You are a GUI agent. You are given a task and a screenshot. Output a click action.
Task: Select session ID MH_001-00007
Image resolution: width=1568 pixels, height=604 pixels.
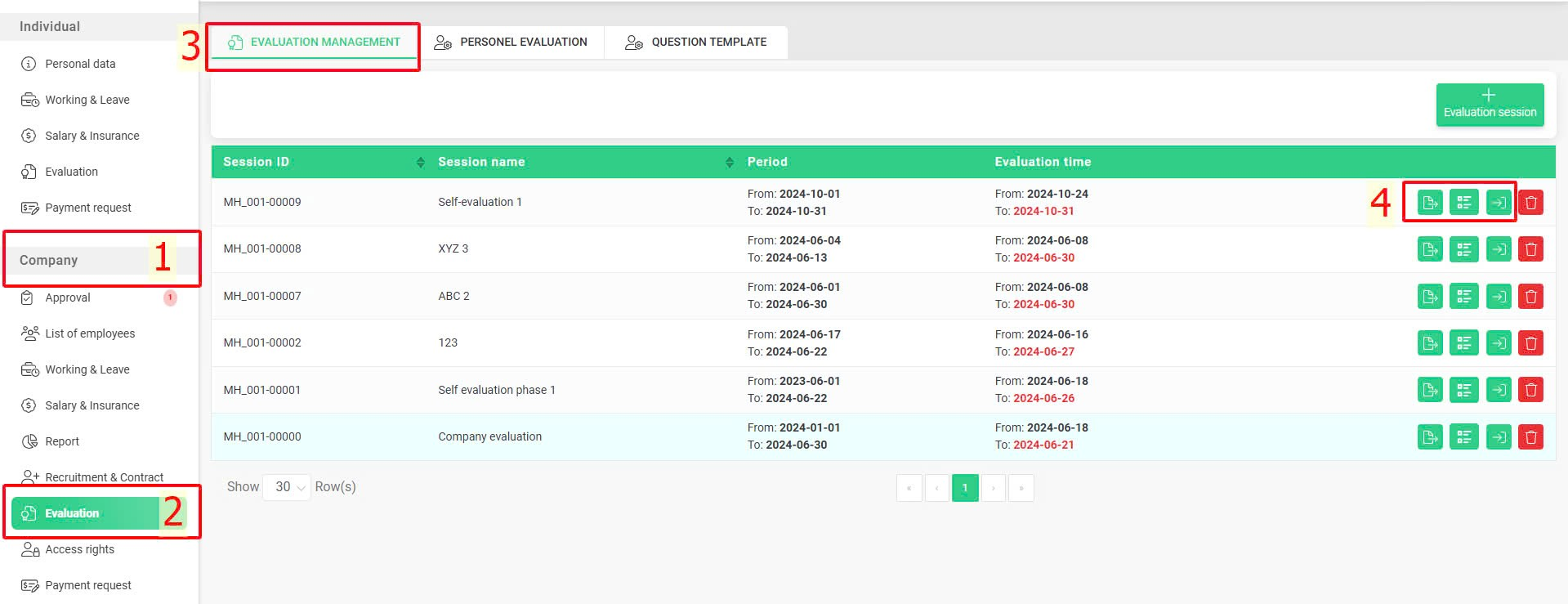[262, 296]
